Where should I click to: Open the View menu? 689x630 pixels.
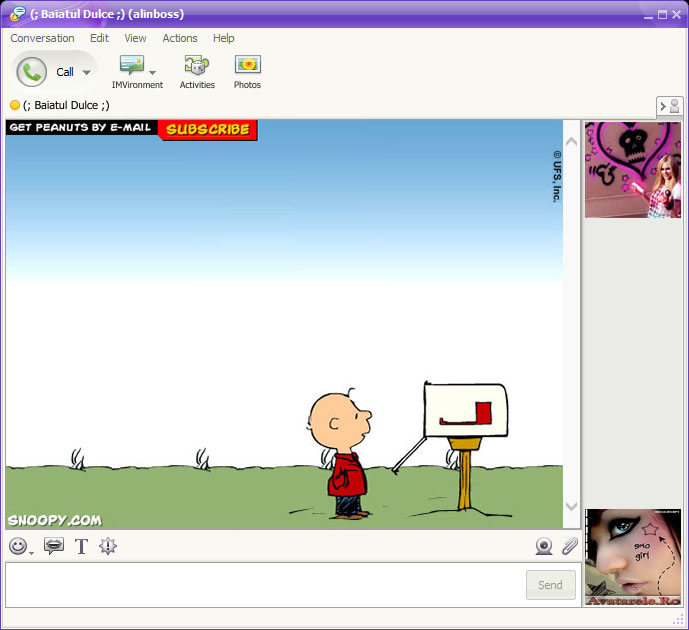[135, 38]
